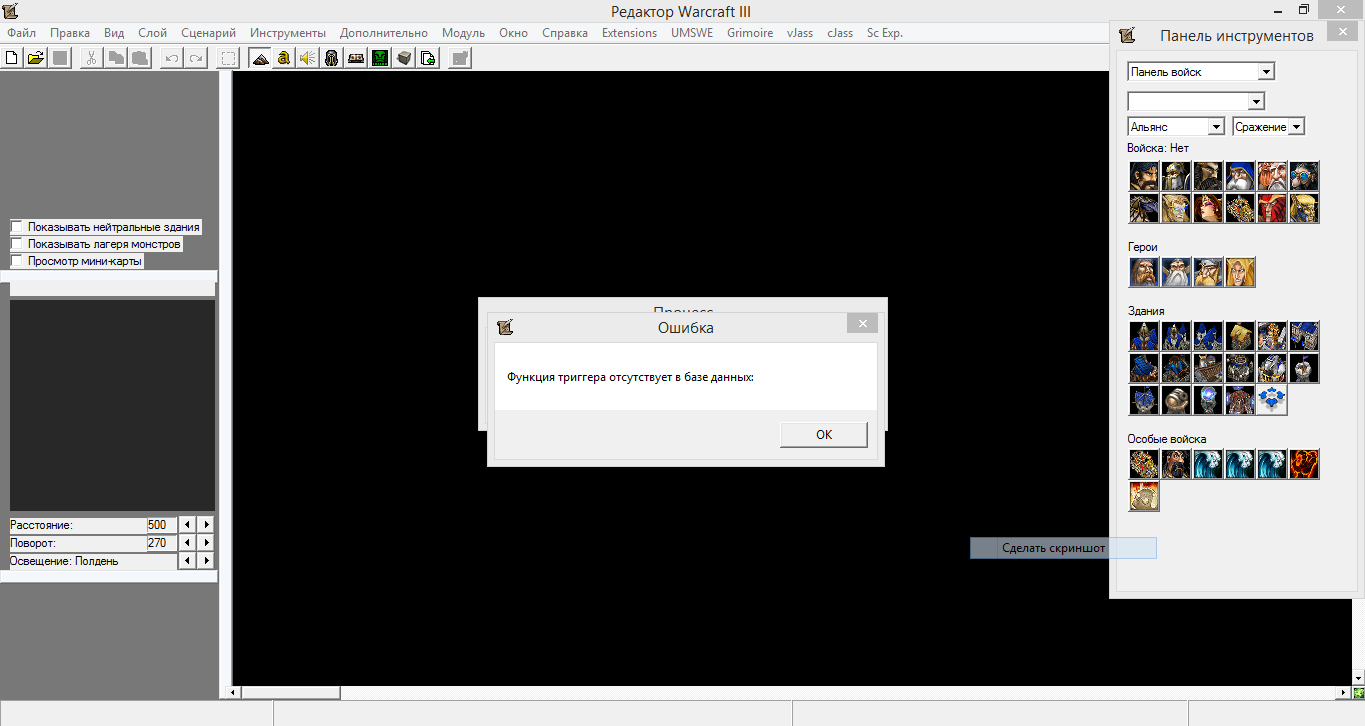Select the Knight unit icon

pyautogui.click(x=1208, y=176)
